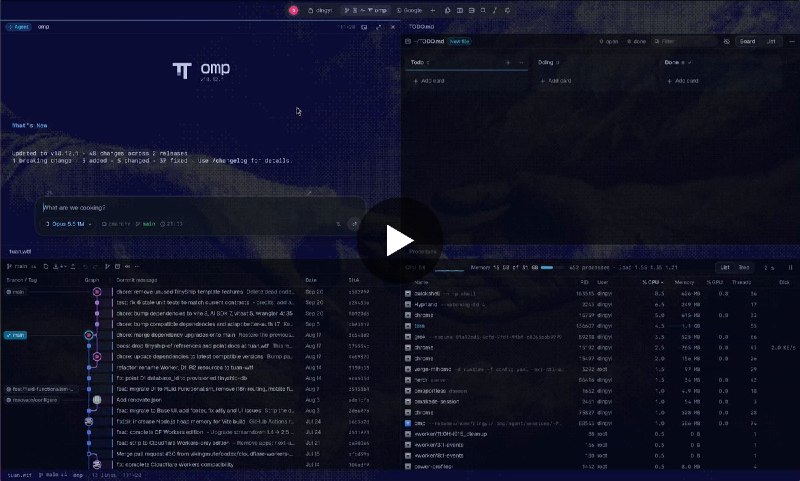800x481 pixels.
Task: Click the send button in prompt box
Action: 354,224
